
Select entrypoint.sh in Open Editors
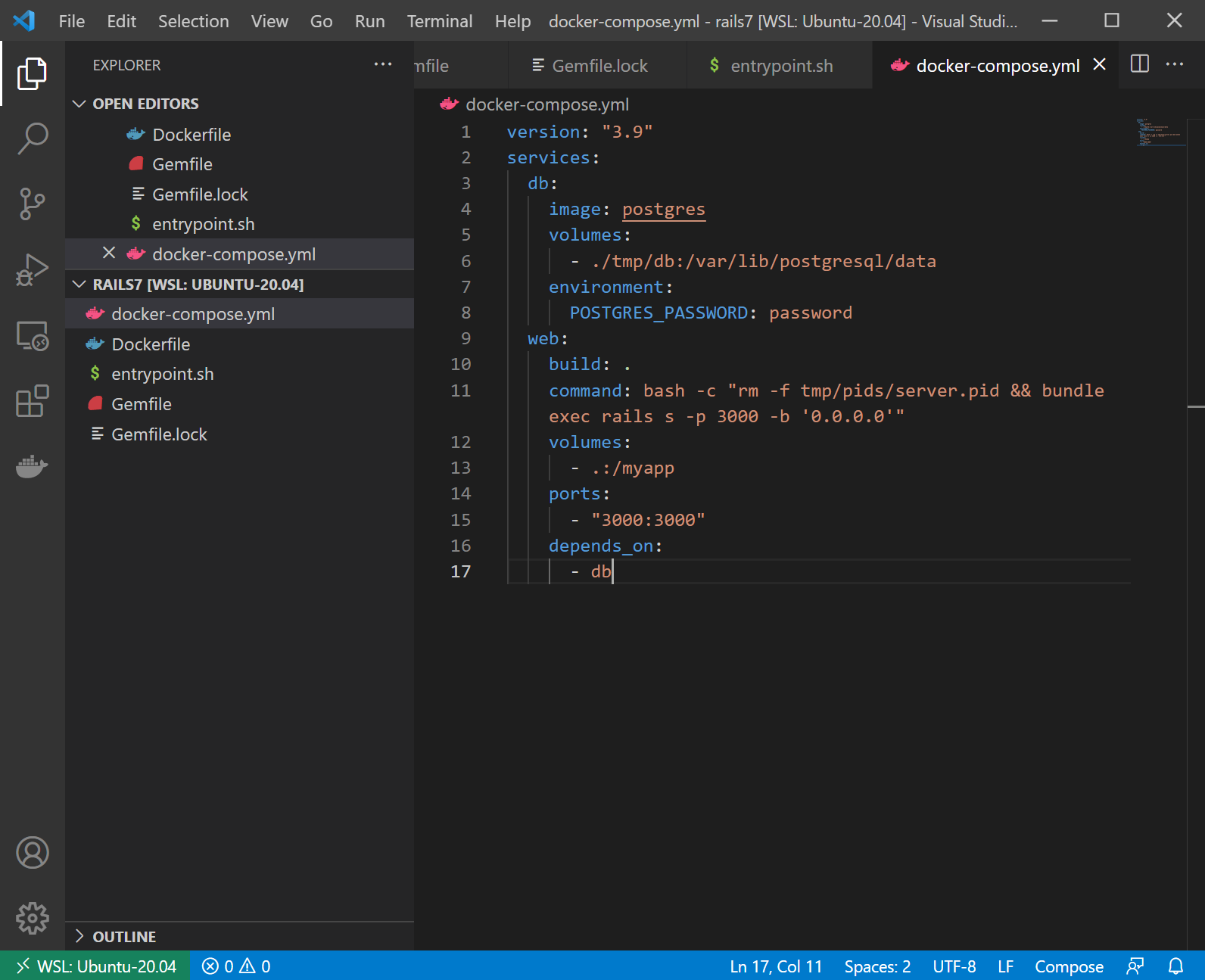pos(239,224)
